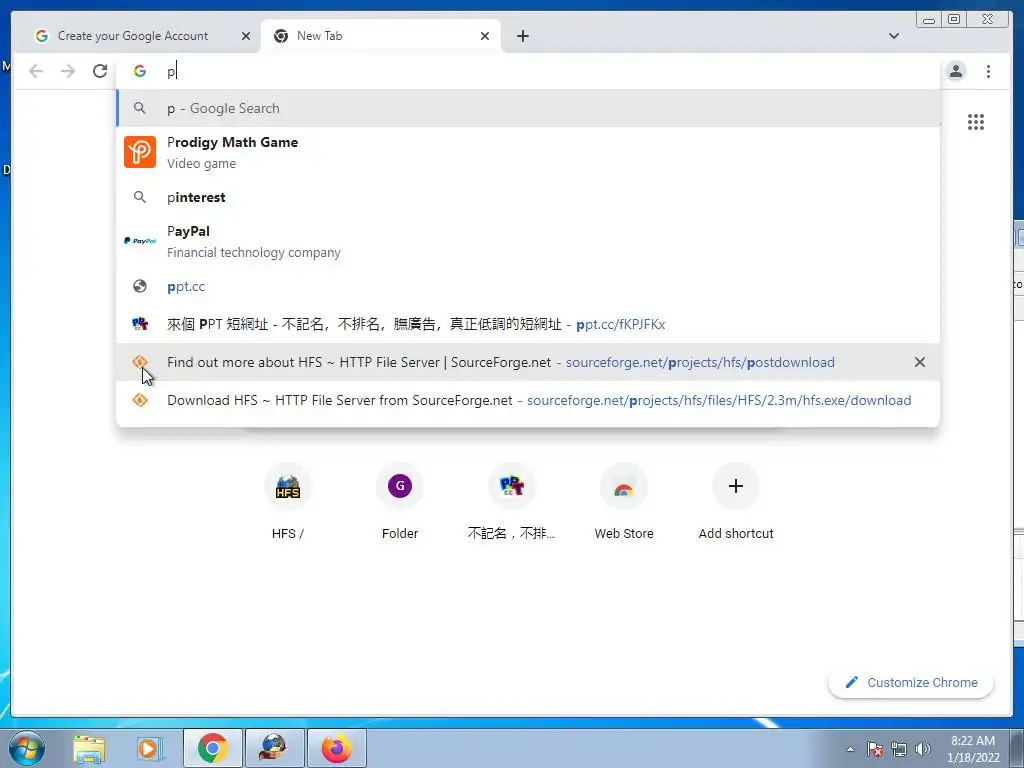Click the SourceForge icon on Download HFS row
1024x768 pixels.
(x=140, y=400)
